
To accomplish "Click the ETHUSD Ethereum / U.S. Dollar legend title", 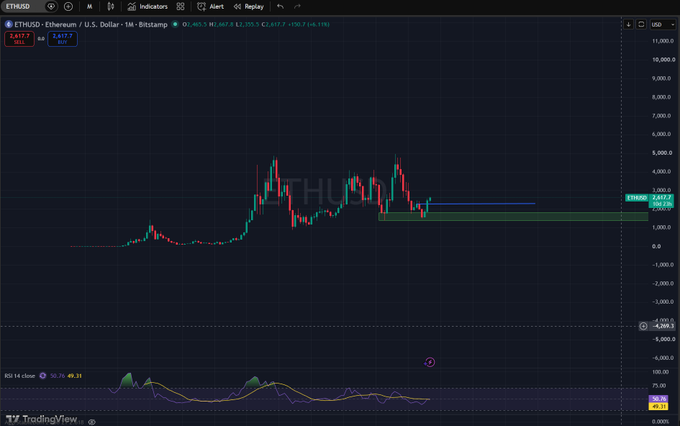I will click(91, 24).
